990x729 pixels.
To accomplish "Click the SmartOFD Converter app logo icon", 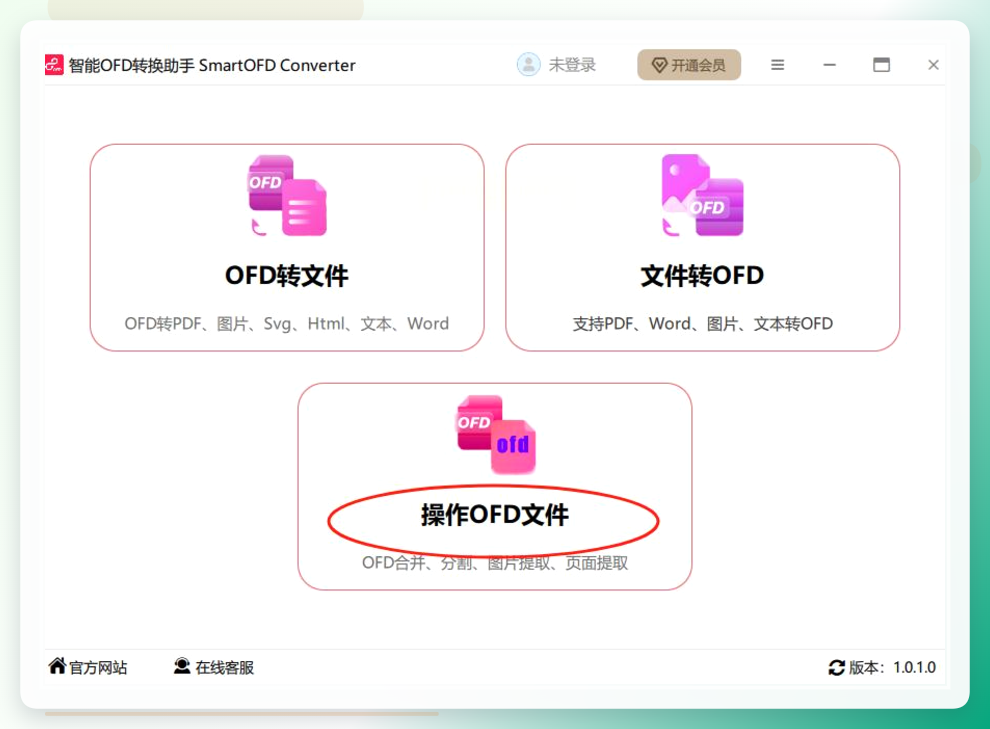I will pos(54,64).
